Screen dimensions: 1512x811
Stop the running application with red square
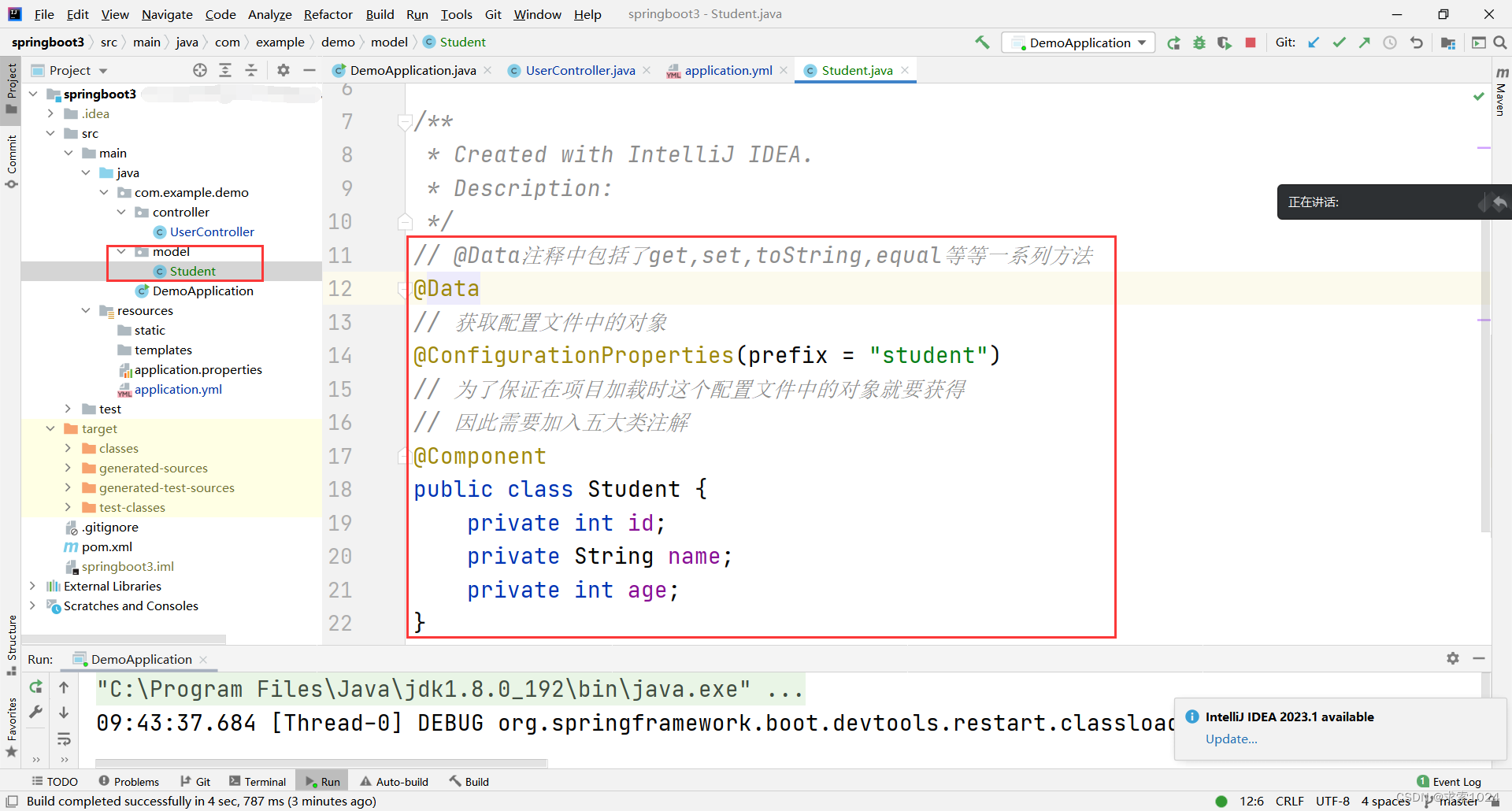click(x=1251, y=43)
